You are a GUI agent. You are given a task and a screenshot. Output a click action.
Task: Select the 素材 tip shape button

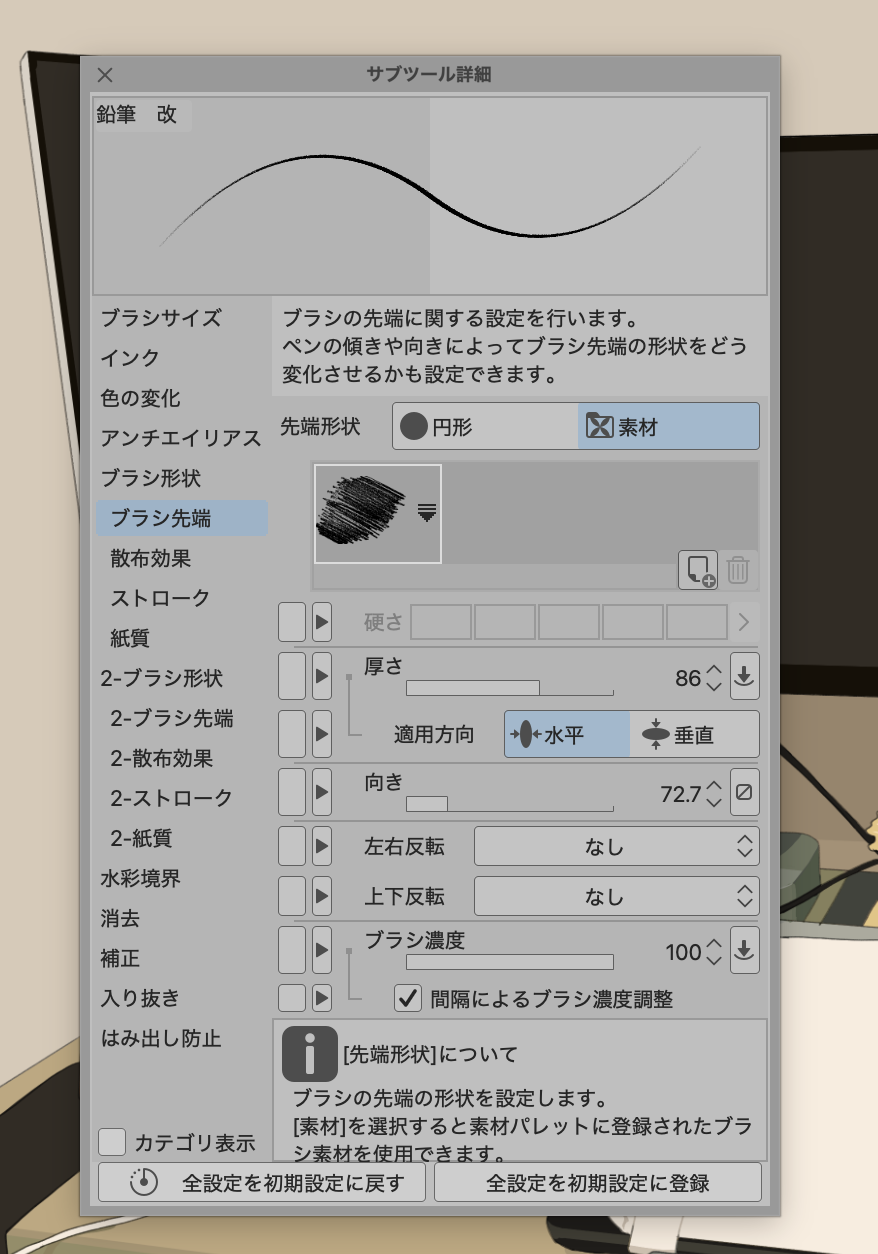click(x=668, y=427)
